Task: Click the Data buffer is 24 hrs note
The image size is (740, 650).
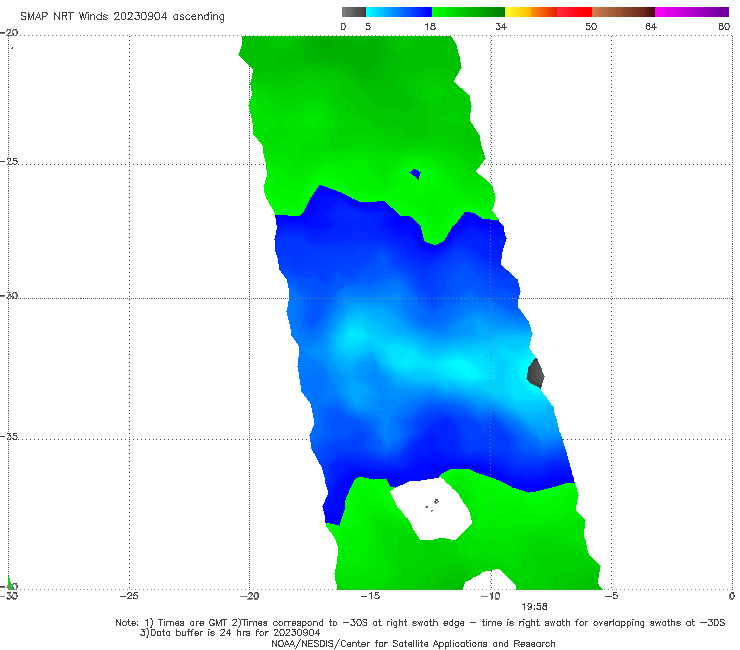Action: (x=230, y=633)
